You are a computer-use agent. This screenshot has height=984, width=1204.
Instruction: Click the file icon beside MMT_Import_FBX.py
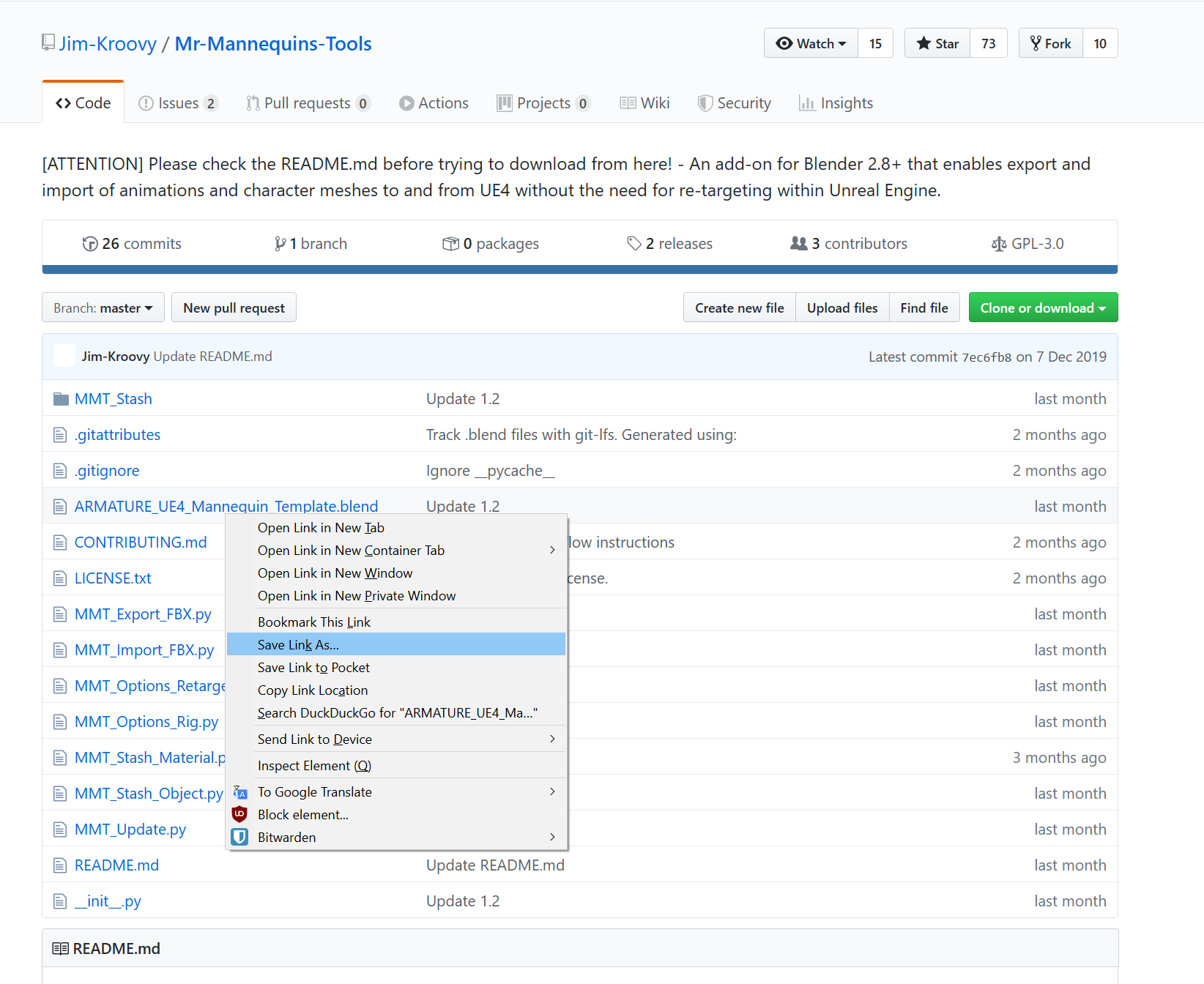coord(60,650)
